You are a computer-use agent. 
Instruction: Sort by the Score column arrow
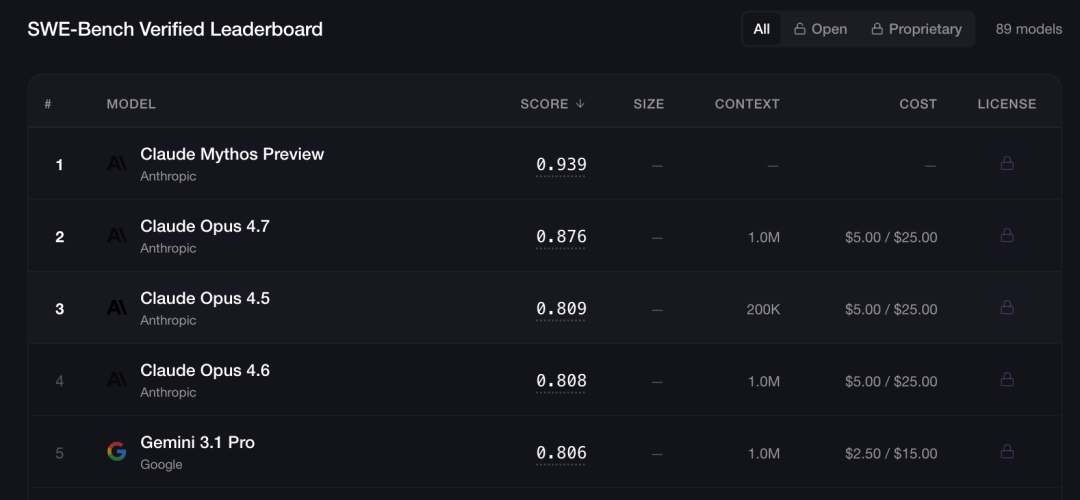pos(580,103)
